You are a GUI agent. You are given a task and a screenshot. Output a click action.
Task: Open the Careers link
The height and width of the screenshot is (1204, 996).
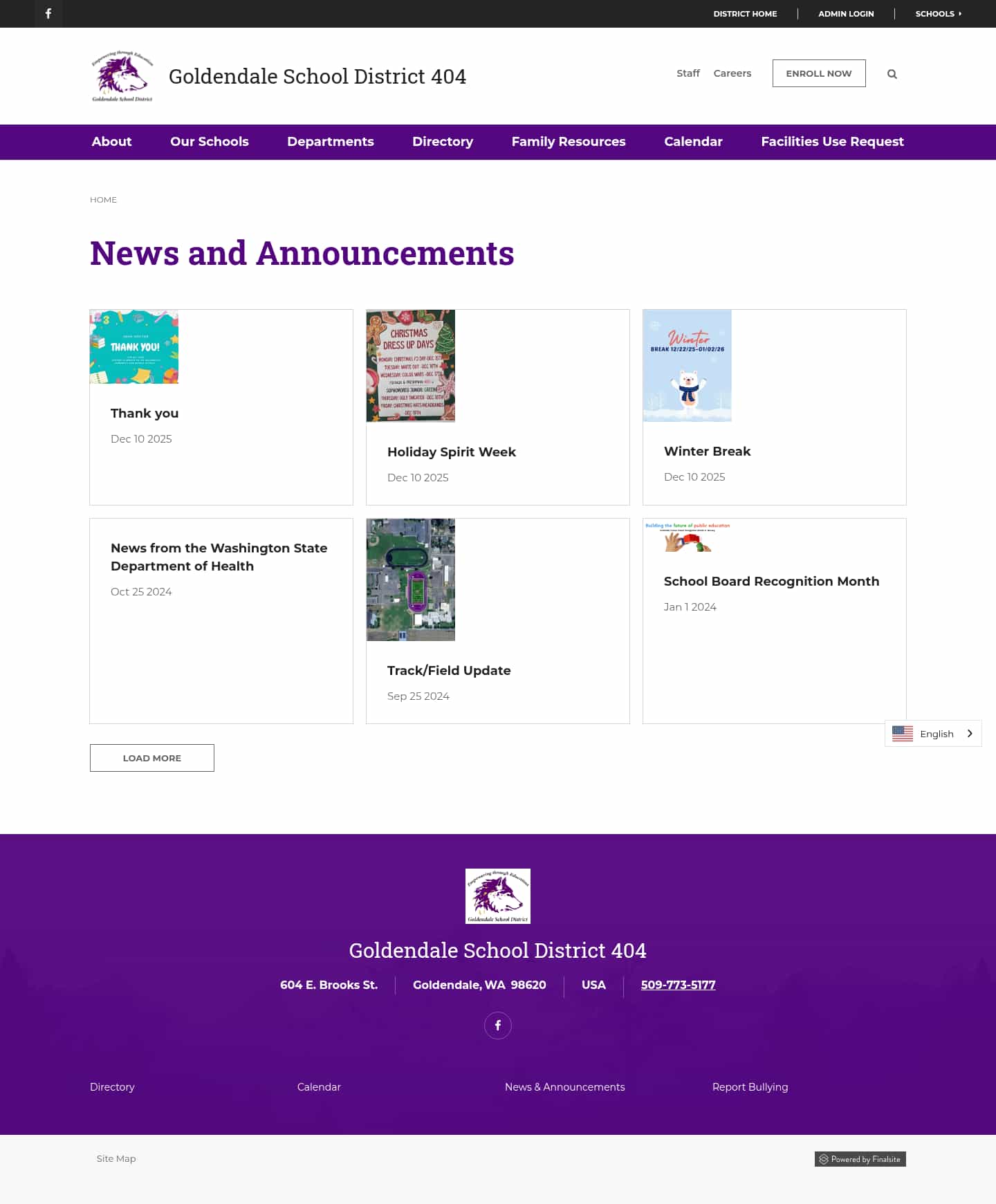click(732, 73)
